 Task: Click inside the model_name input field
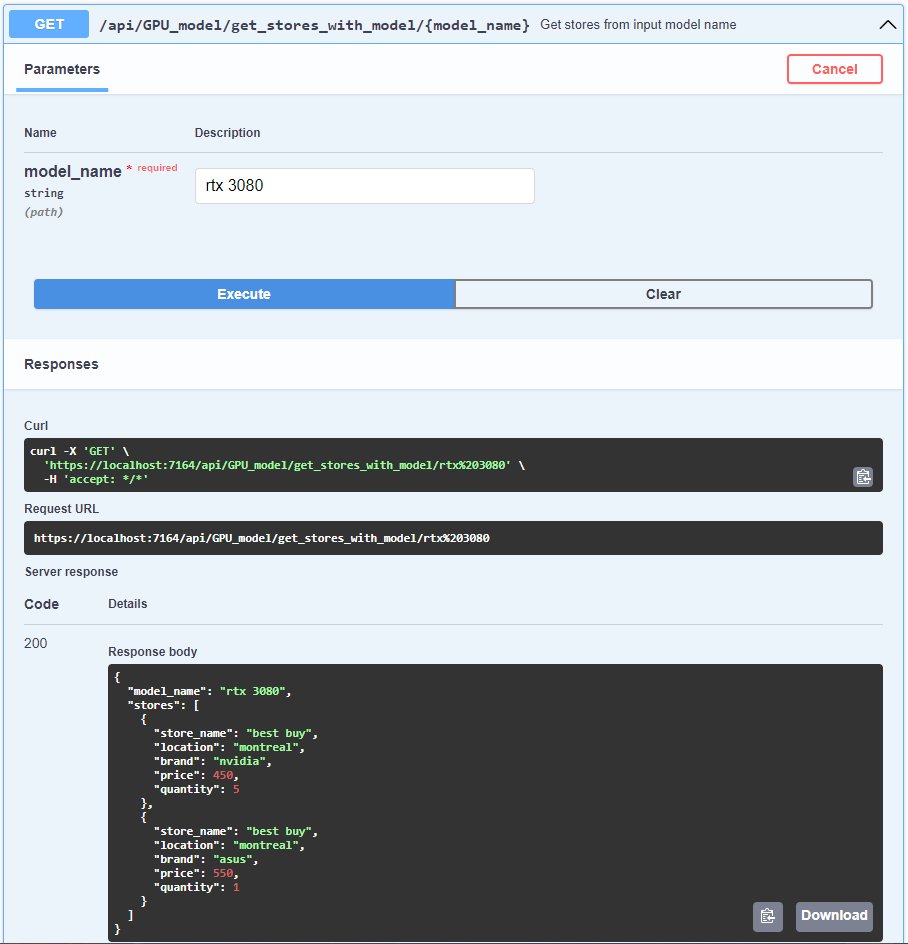pos(364,186)
